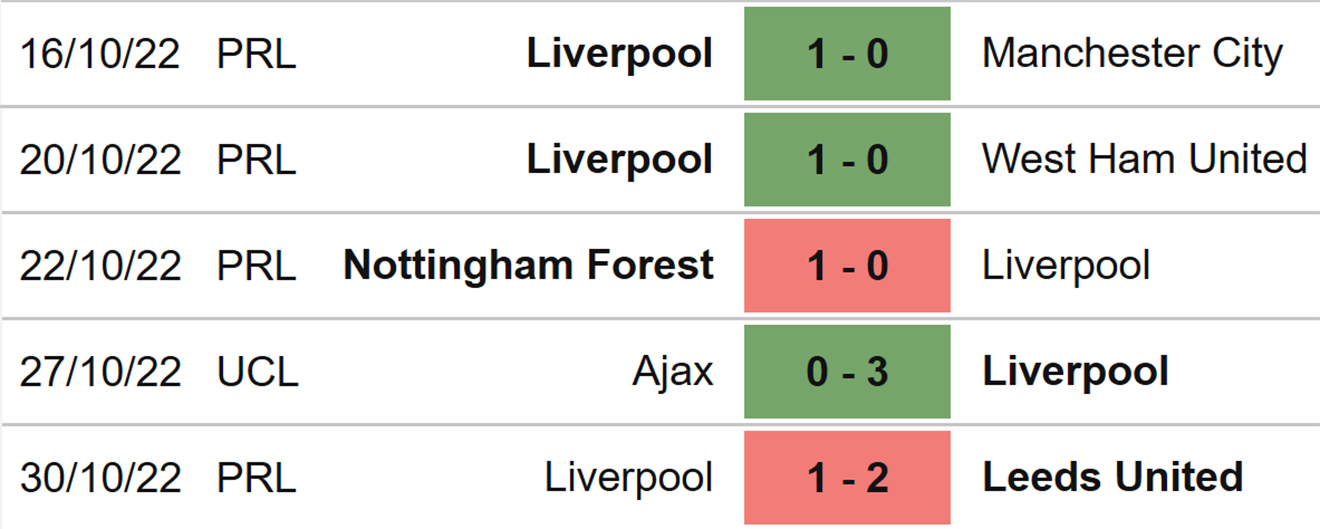
Task: Select the PRL label on 16/10/22 row
Action: click(256, 54)
